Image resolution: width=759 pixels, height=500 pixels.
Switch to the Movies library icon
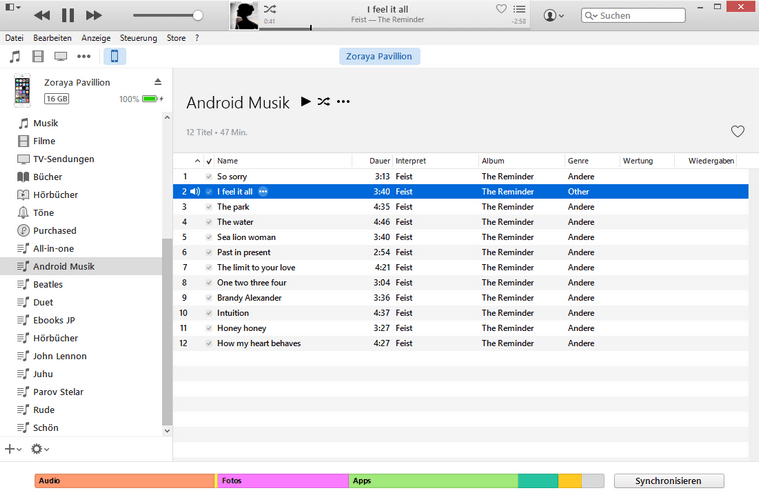point(38,56)
